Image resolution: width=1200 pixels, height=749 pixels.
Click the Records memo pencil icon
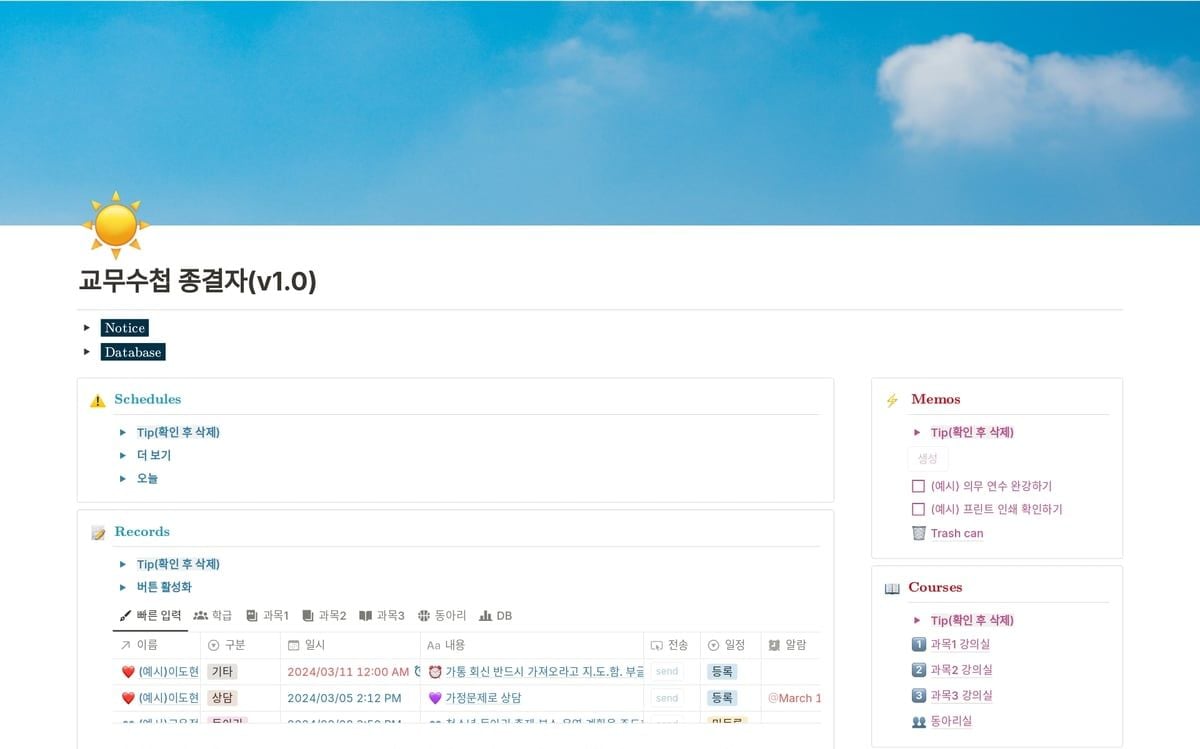pyautogui.click(x=98, y=532)
